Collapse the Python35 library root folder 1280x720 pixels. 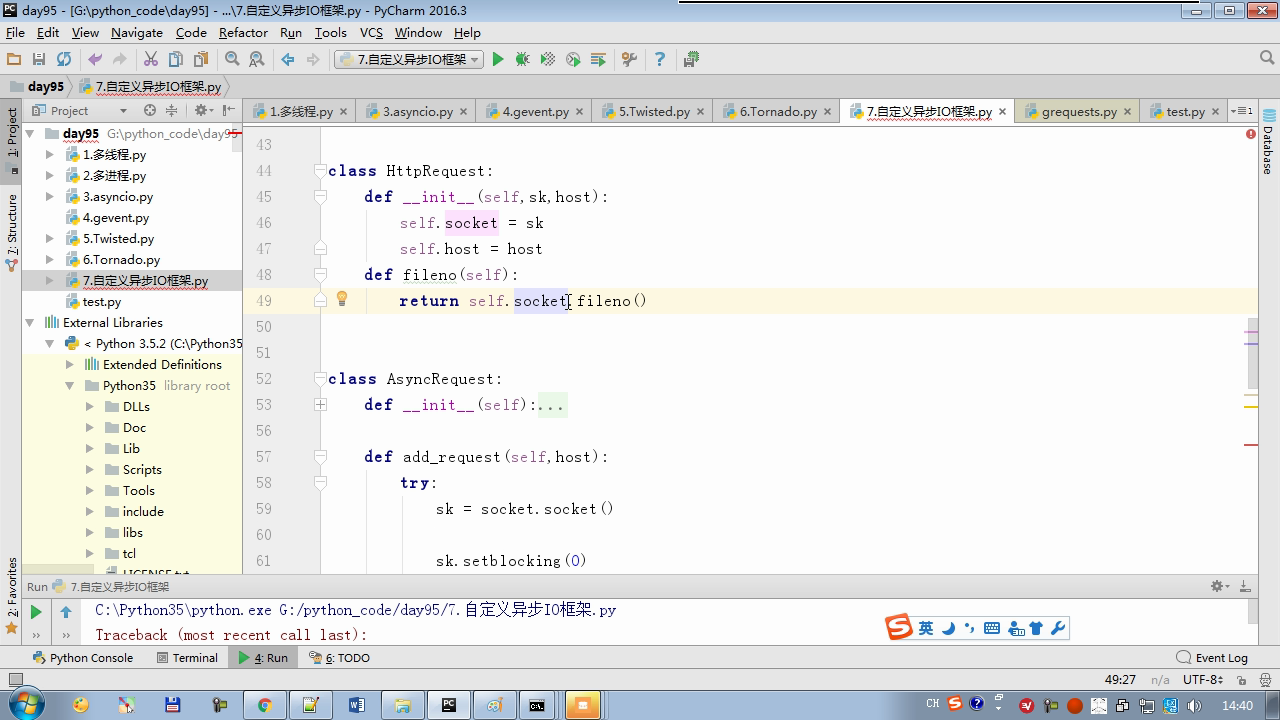tap(70, 386)
